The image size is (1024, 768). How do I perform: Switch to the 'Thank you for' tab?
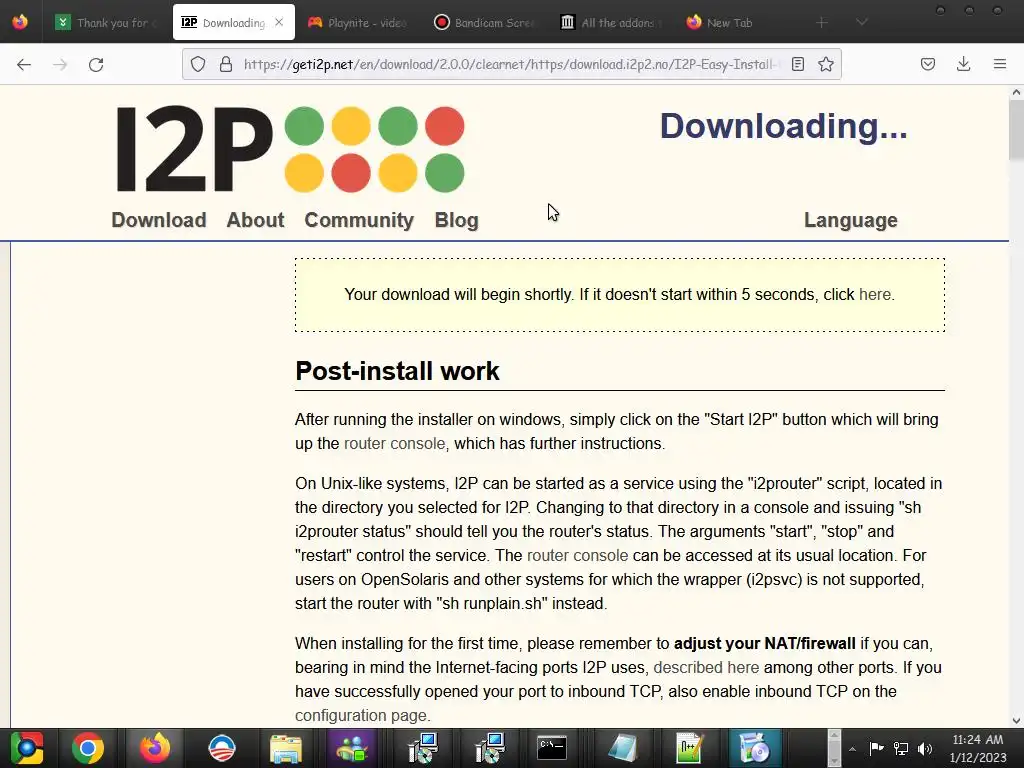106,22
